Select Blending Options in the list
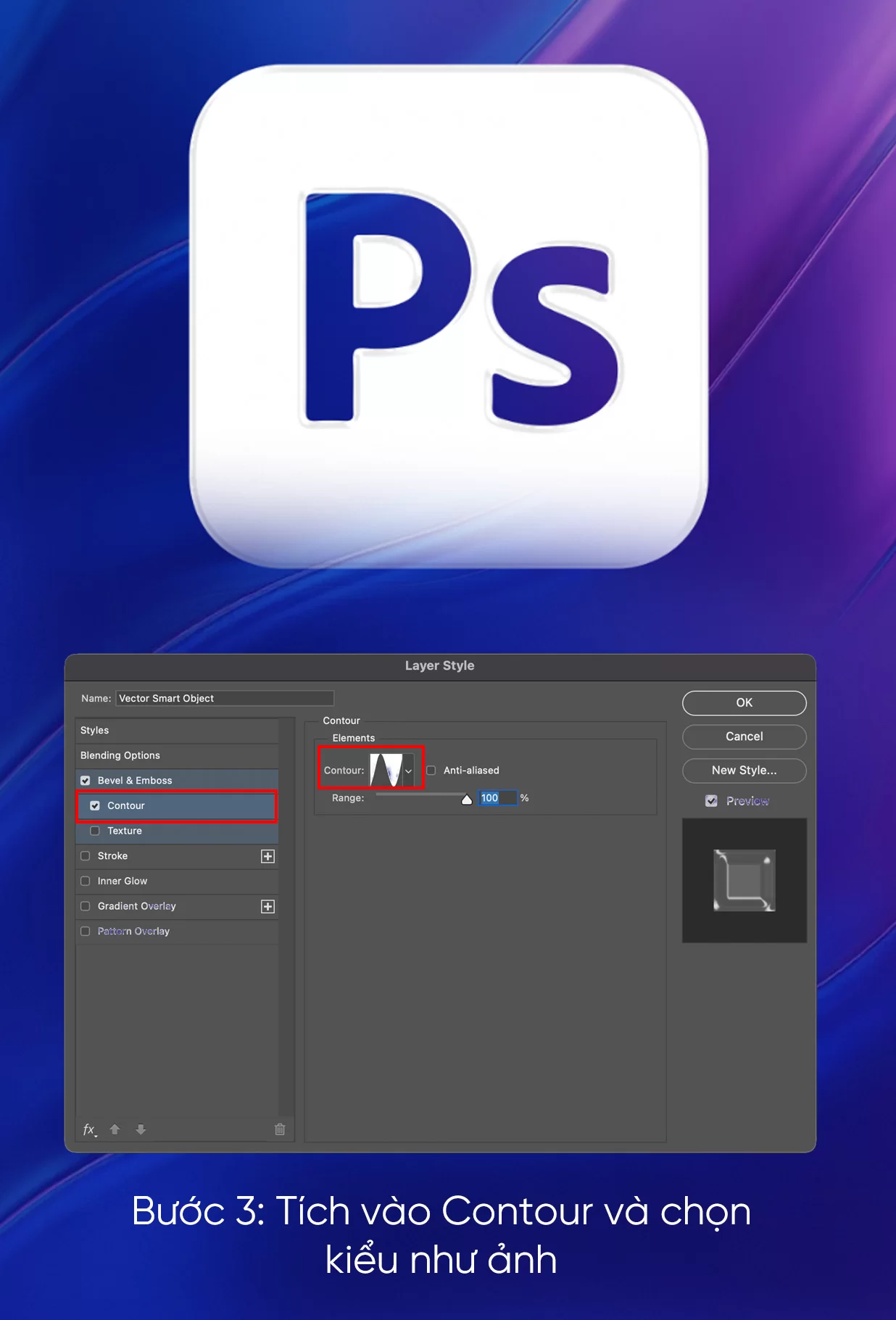896x1320 pixels. tap(120, 755)
